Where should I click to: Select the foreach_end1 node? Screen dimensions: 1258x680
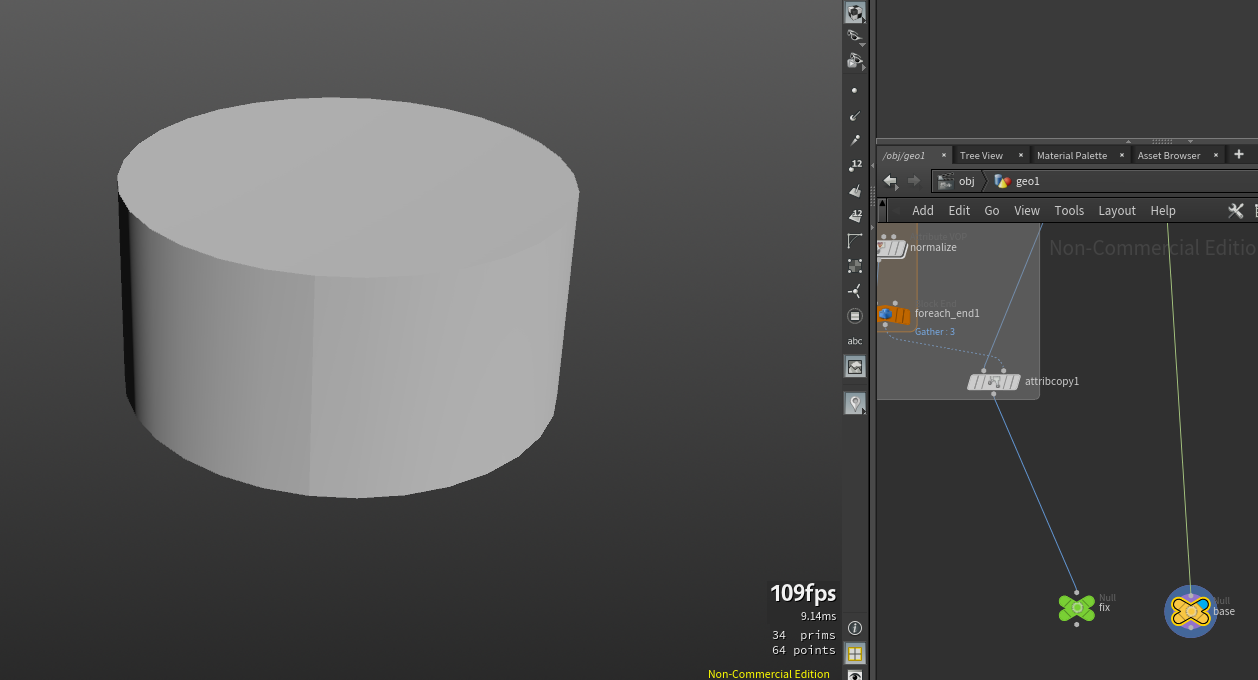tap(895, 314)
